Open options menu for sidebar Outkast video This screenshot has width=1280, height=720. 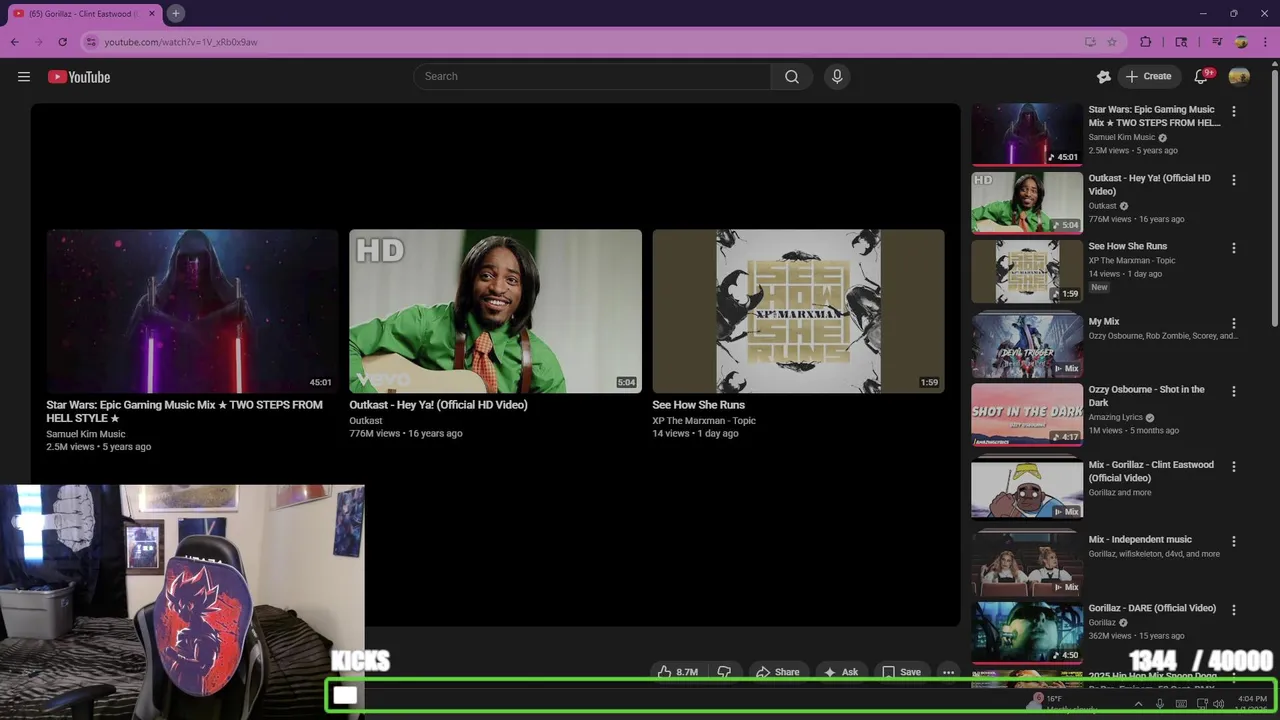tap(1233, 180)
